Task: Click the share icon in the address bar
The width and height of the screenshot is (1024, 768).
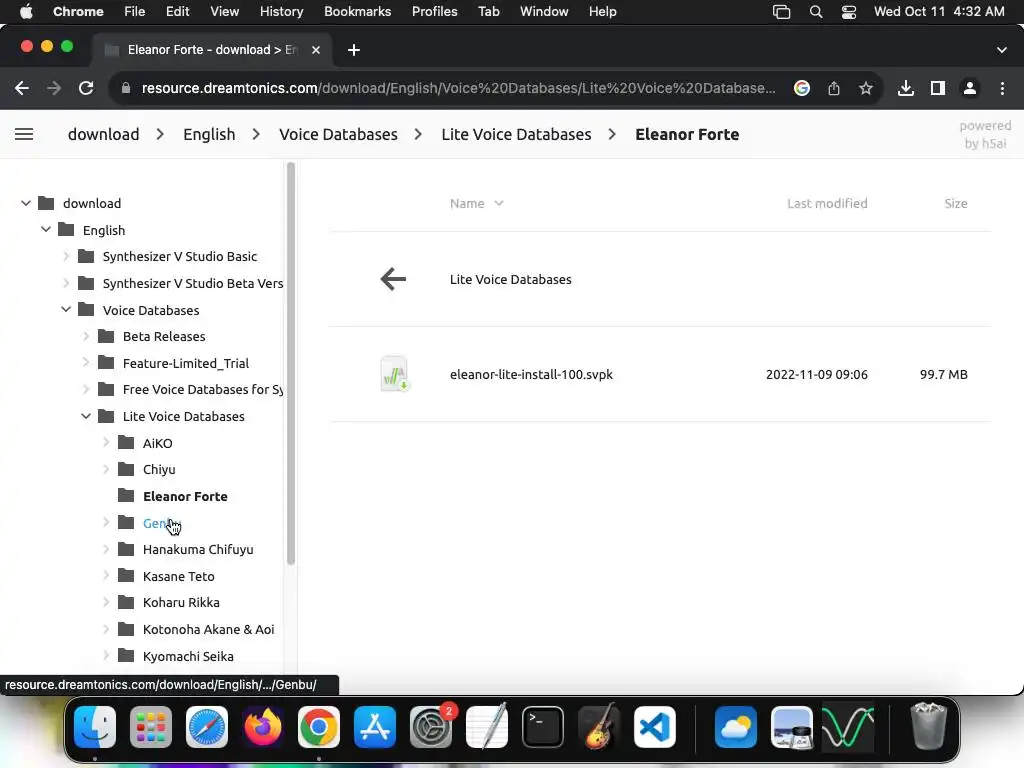Action: click(x=834, y=88)
